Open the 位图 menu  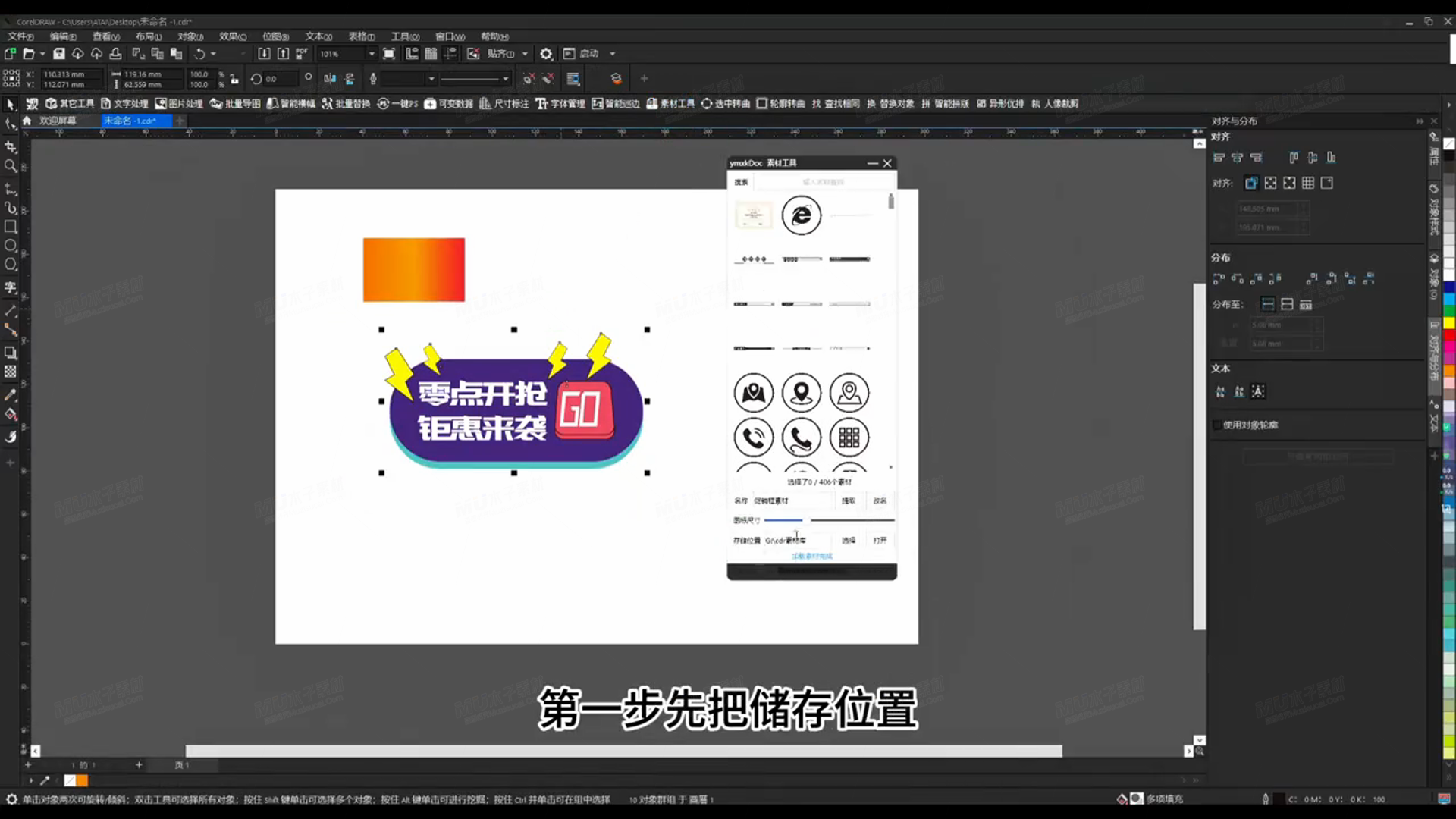click(x=275, y=36)
